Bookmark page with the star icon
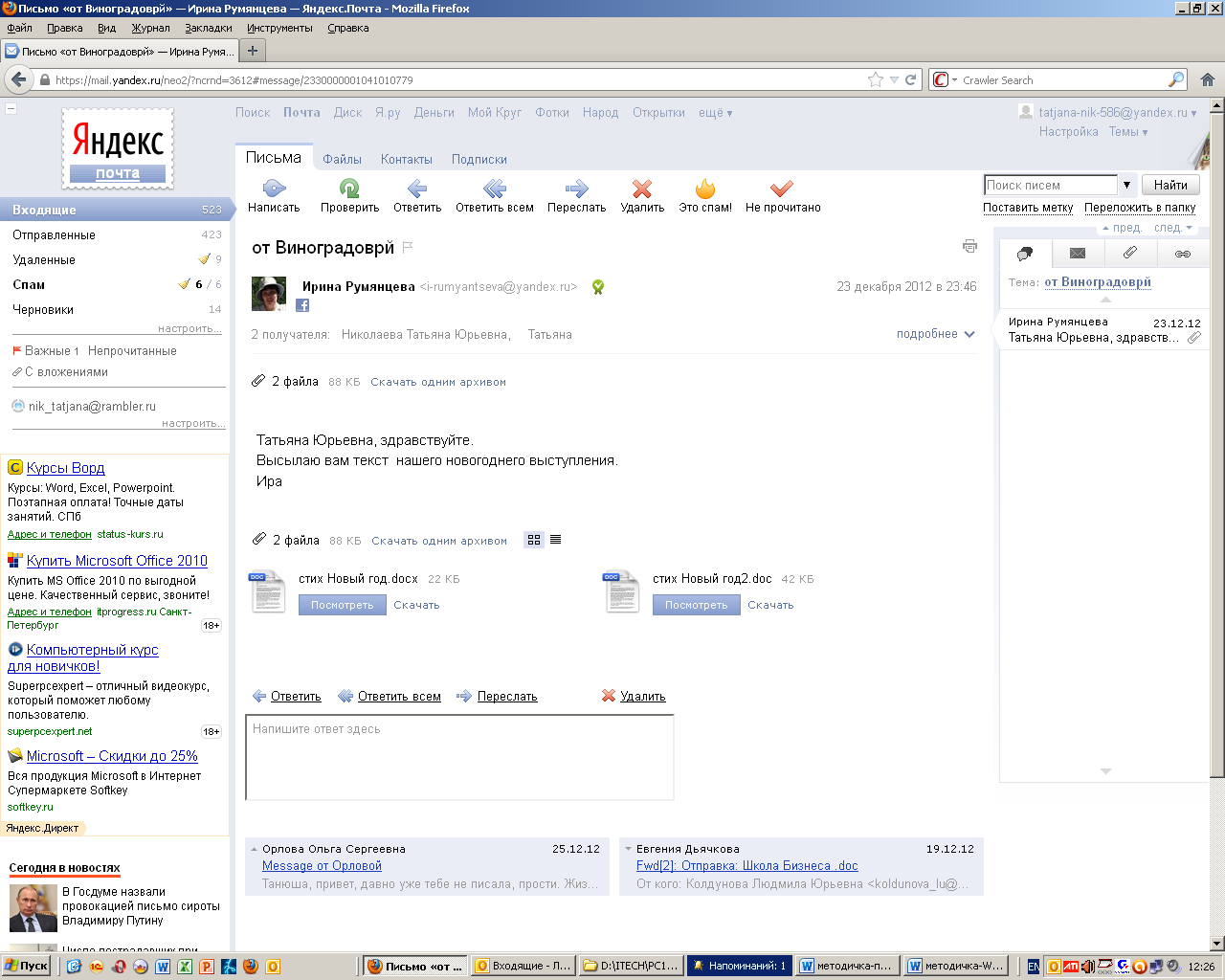 [876, 80]
